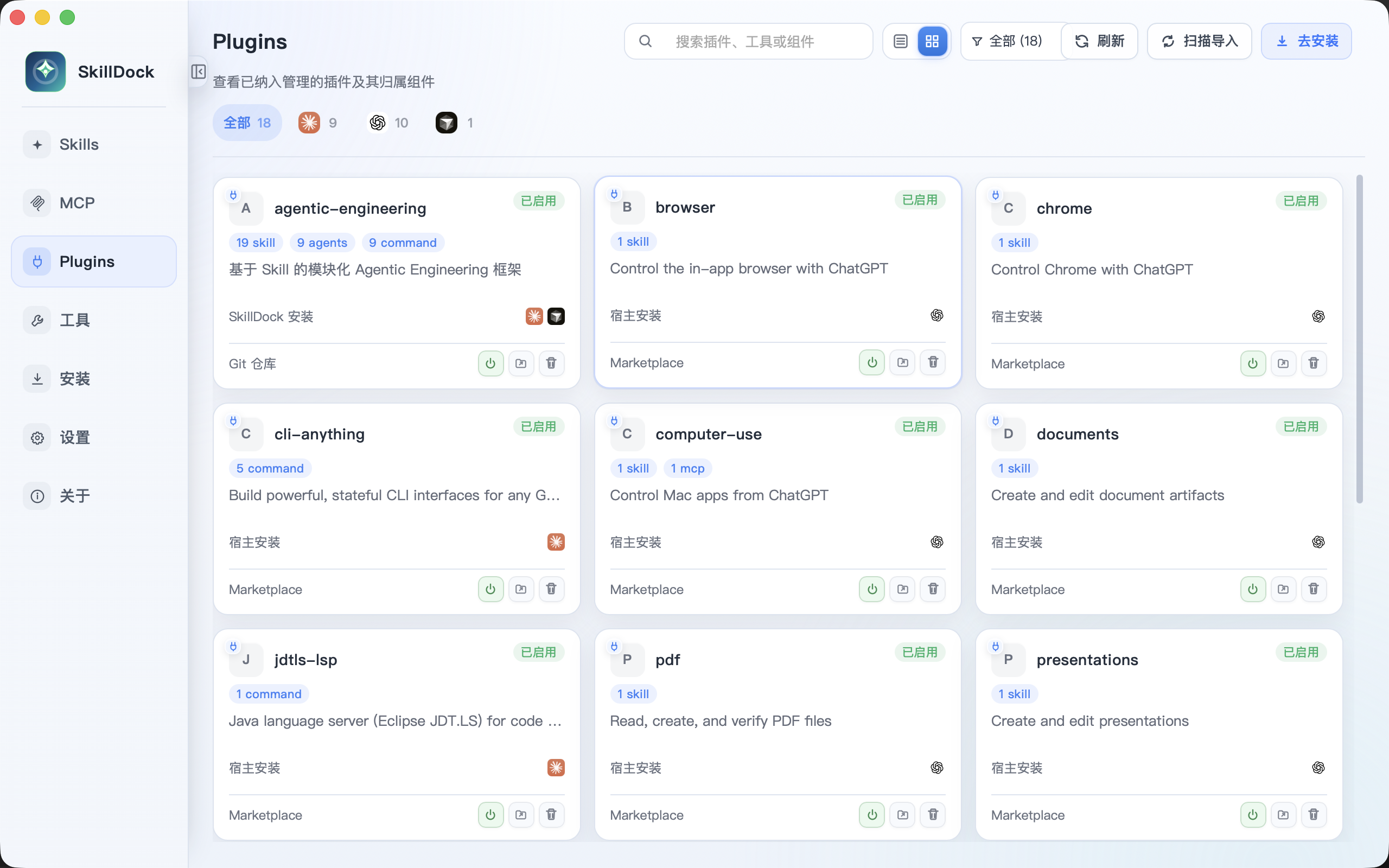1389x868 pixels.
Task: Open 关于 in the sidebar
Action: [93, 496]
